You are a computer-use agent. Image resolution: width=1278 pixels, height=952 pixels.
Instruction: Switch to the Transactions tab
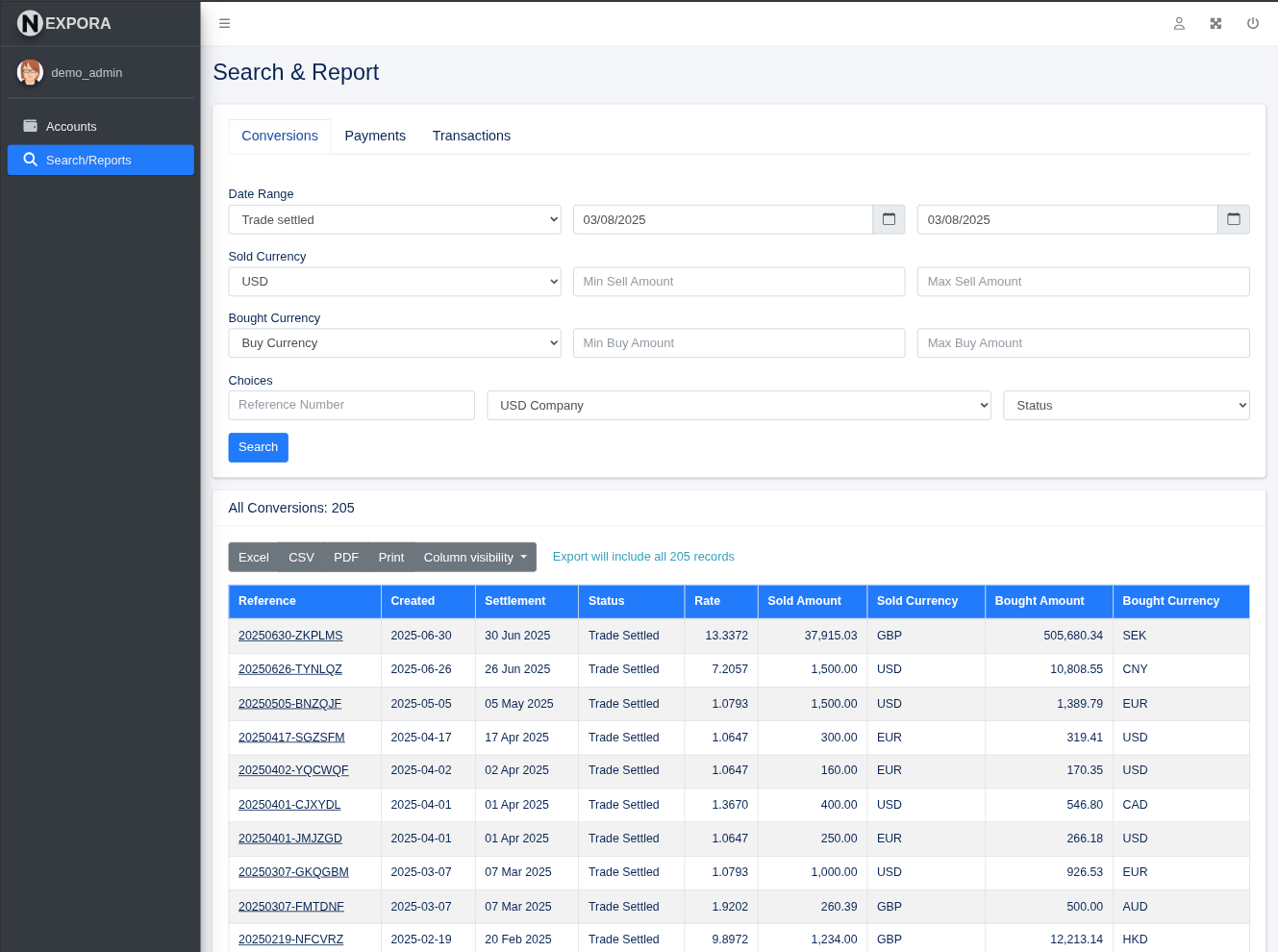click(471, 136)
